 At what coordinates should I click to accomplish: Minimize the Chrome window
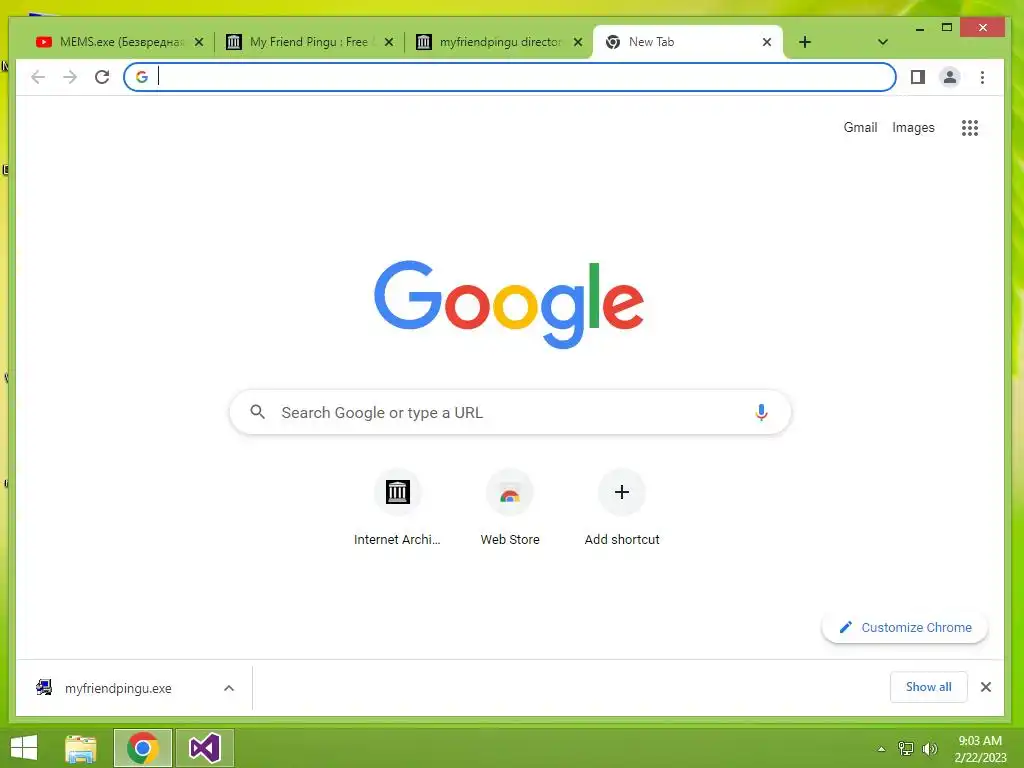point(920,28)
